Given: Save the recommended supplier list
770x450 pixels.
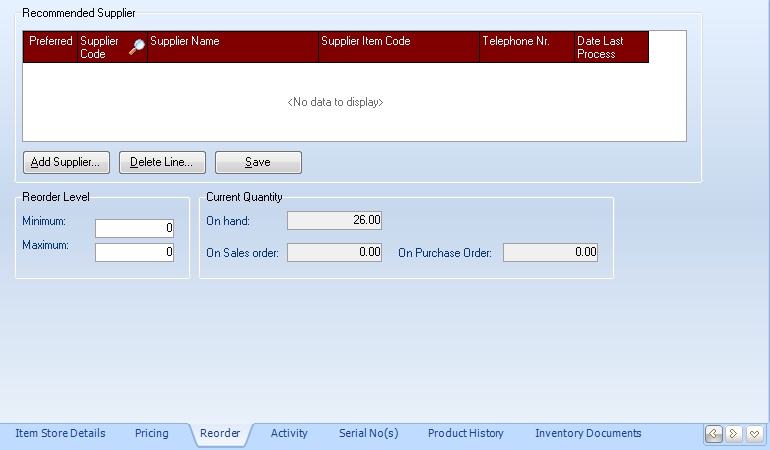Looking at the screenshot, I should pos(258,162).
